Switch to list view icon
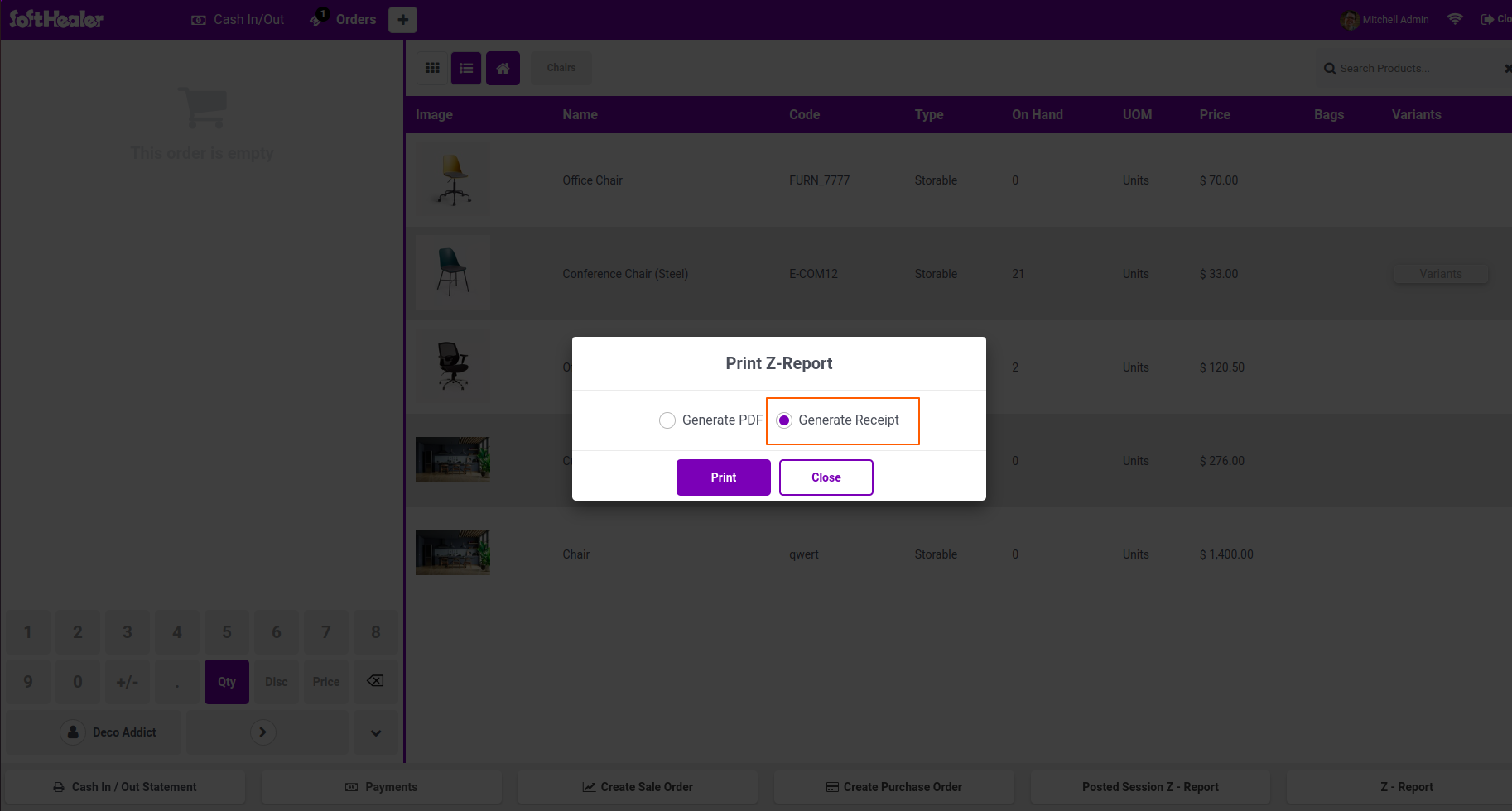Image resolution: width=1512 pixels, height=811 pixels. 466,68
